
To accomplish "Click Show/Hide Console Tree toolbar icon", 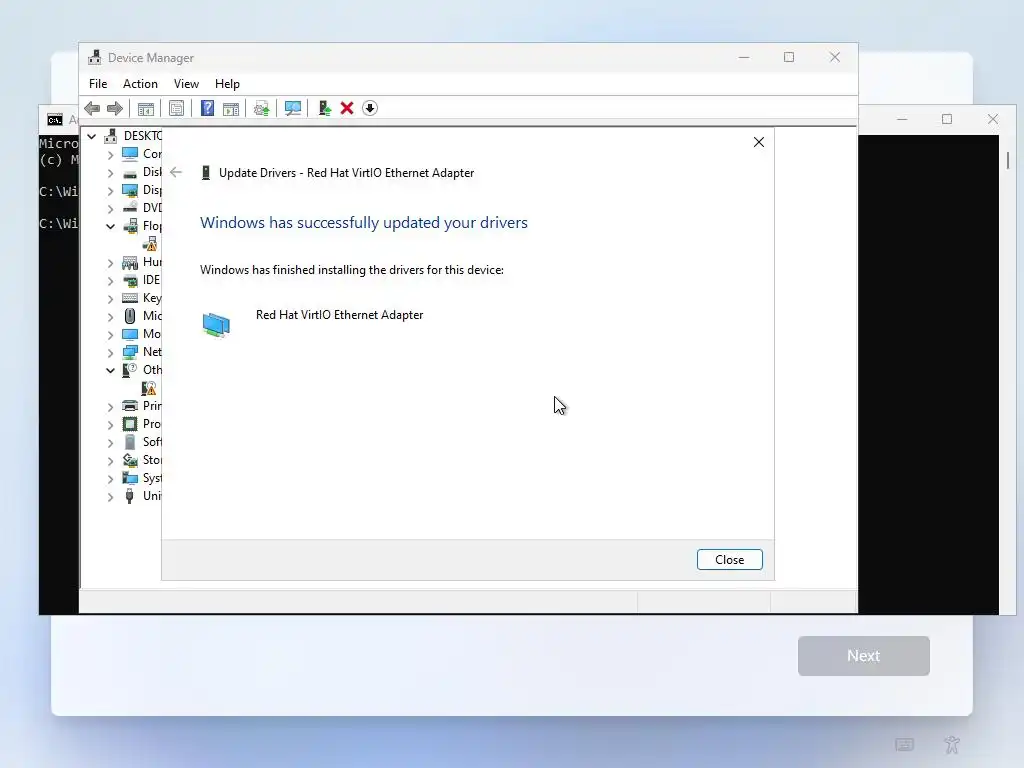I will 146,108.
